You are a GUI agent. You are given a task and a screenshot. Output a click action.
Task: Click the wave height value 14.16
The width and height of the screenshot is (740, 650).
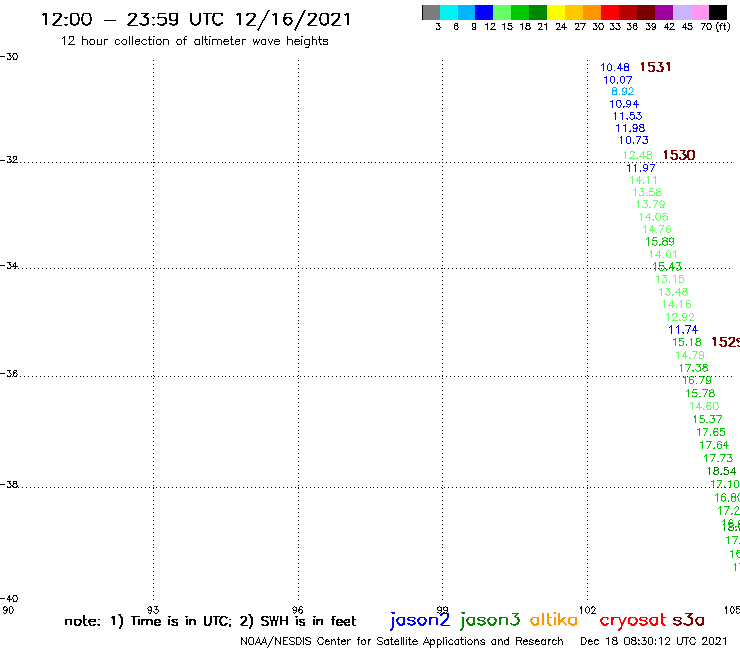676,304
